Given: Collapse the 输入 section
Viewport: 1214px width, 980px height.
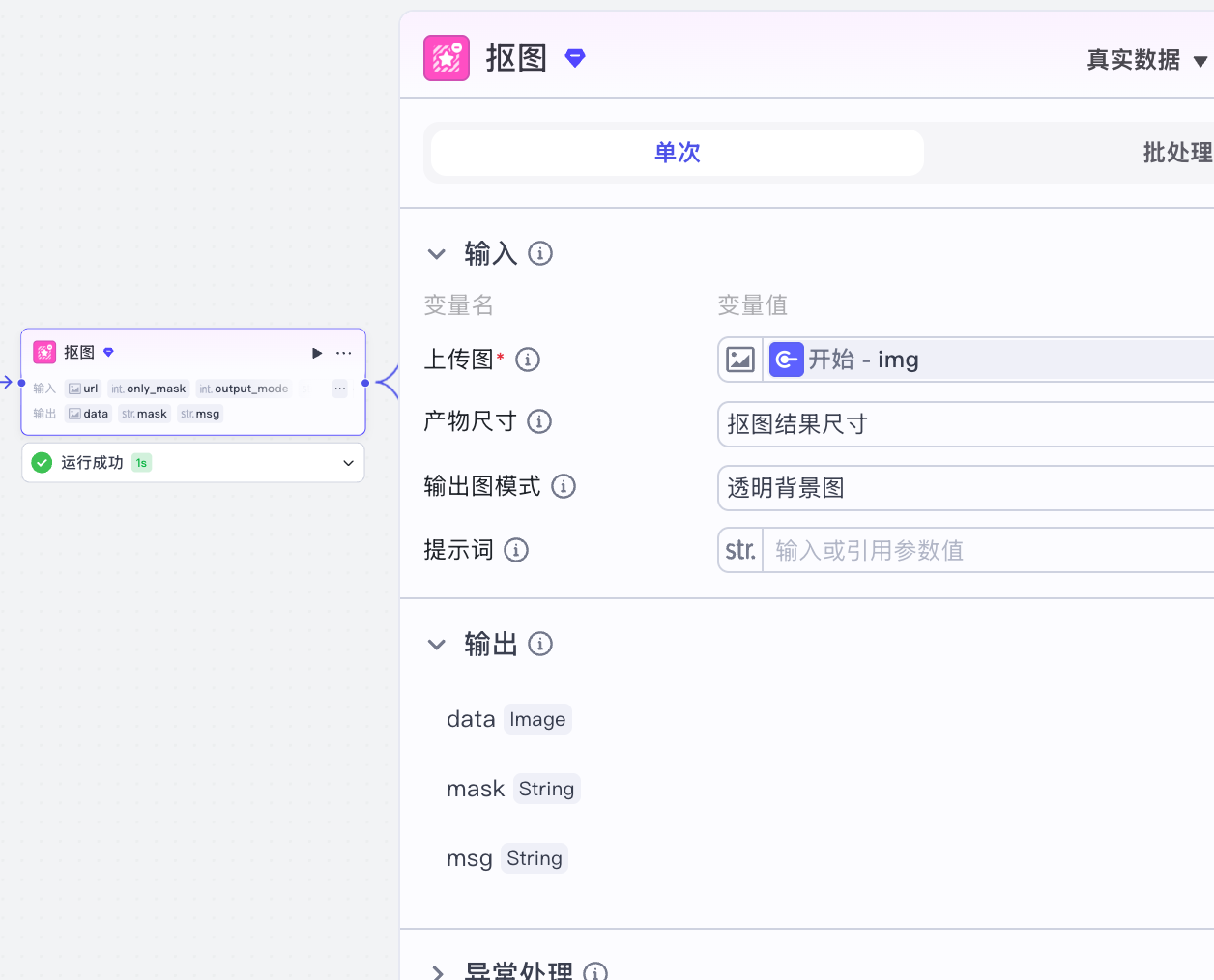Looking at the screenshot, I should pyautogui.click(x=437, y=254).
